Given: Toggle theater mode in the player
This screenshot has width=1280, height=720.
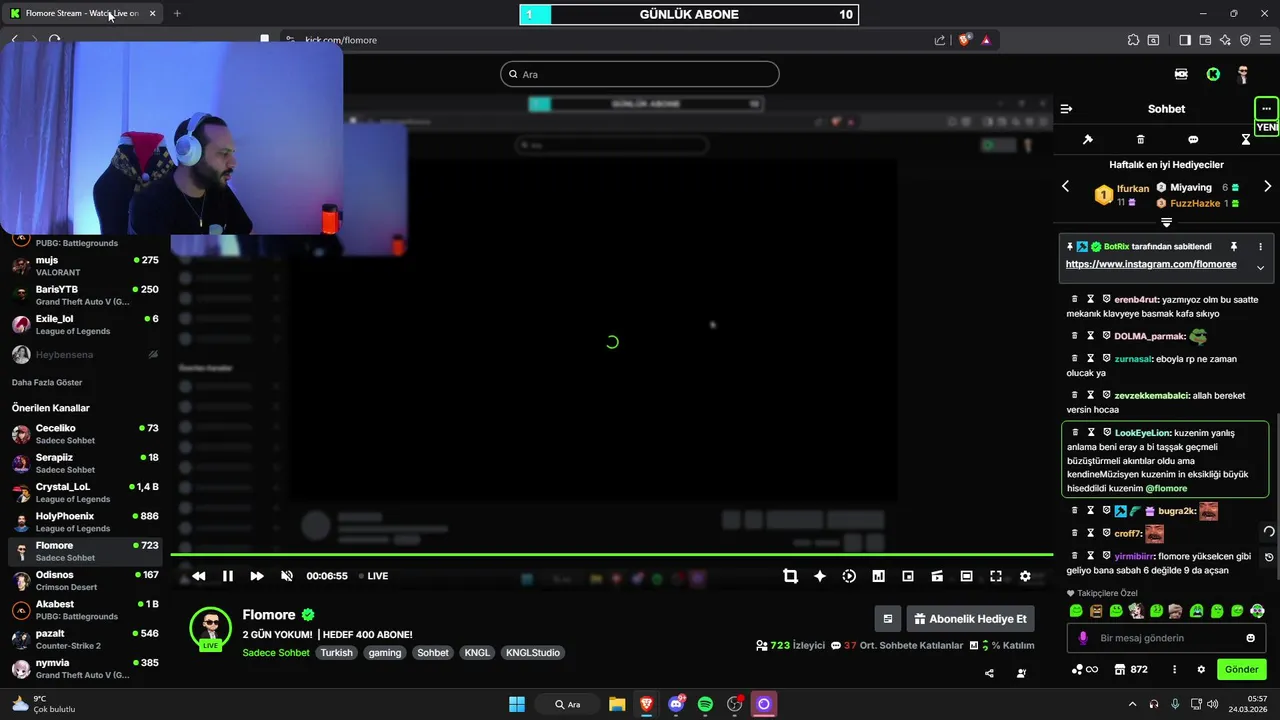Looking at the screenshot, I should [966, 576].
